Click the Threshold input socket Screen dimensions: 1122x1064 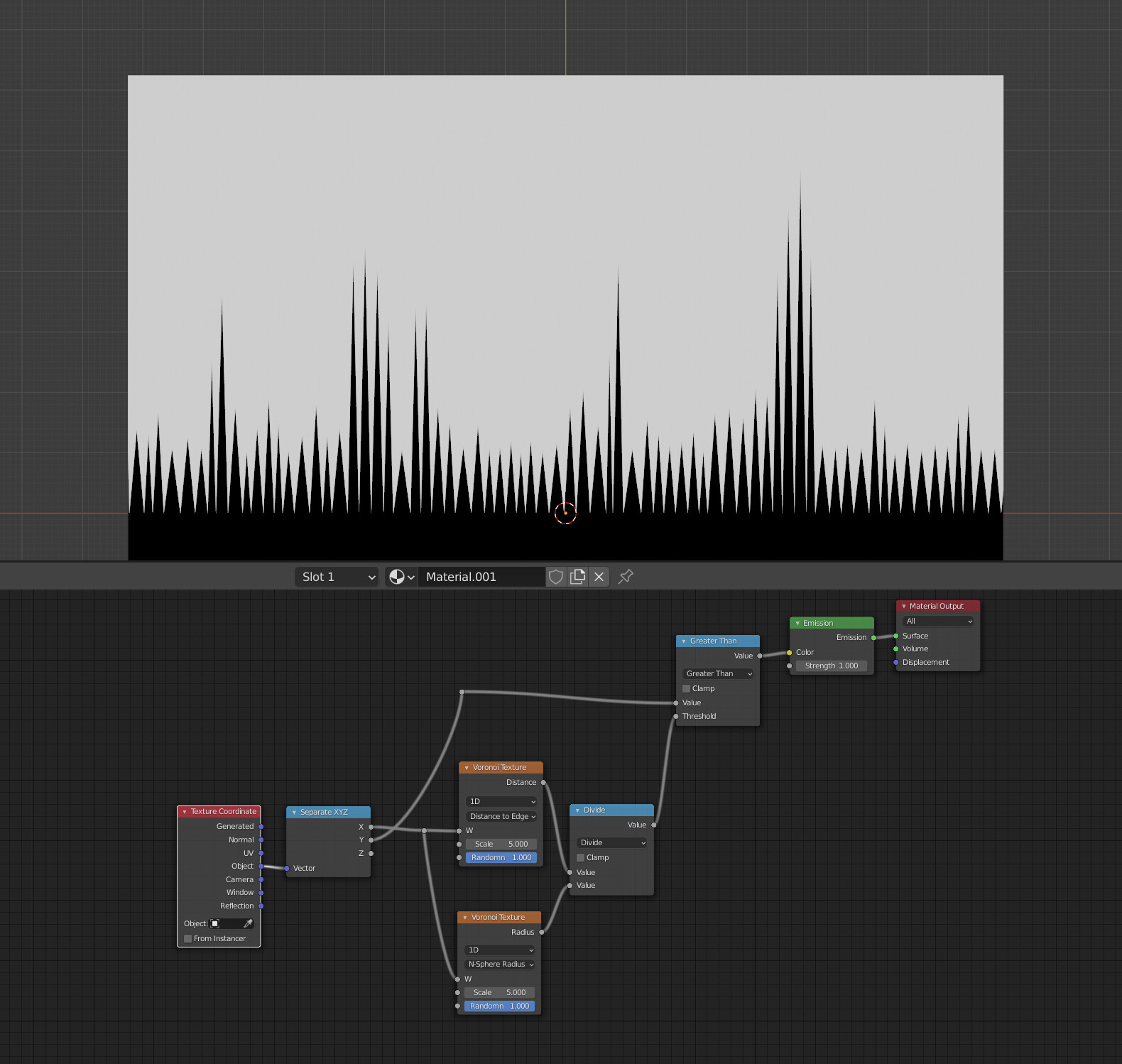point(676,717)
